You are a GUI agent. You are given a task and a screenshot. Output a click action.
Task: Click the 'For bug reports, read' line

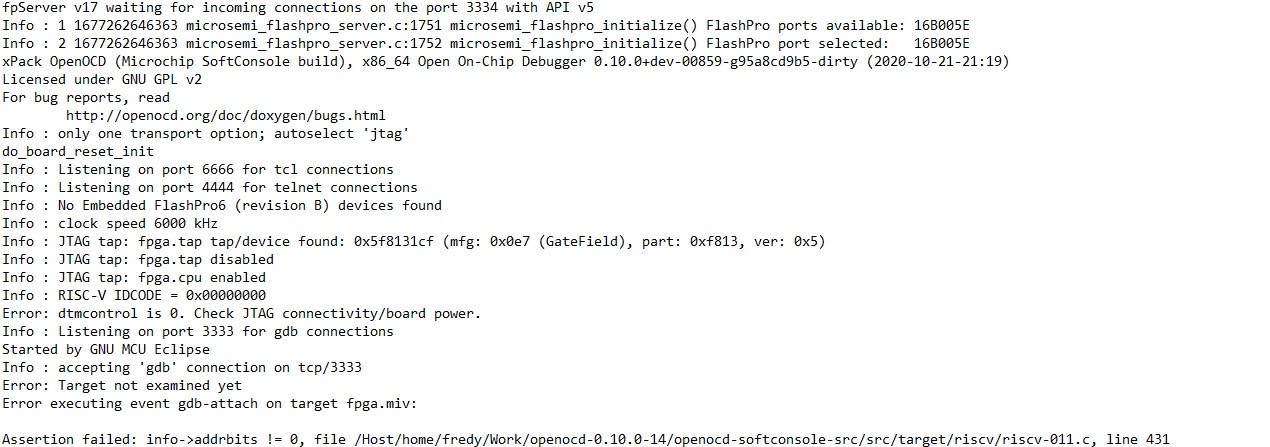click(86, 98)
